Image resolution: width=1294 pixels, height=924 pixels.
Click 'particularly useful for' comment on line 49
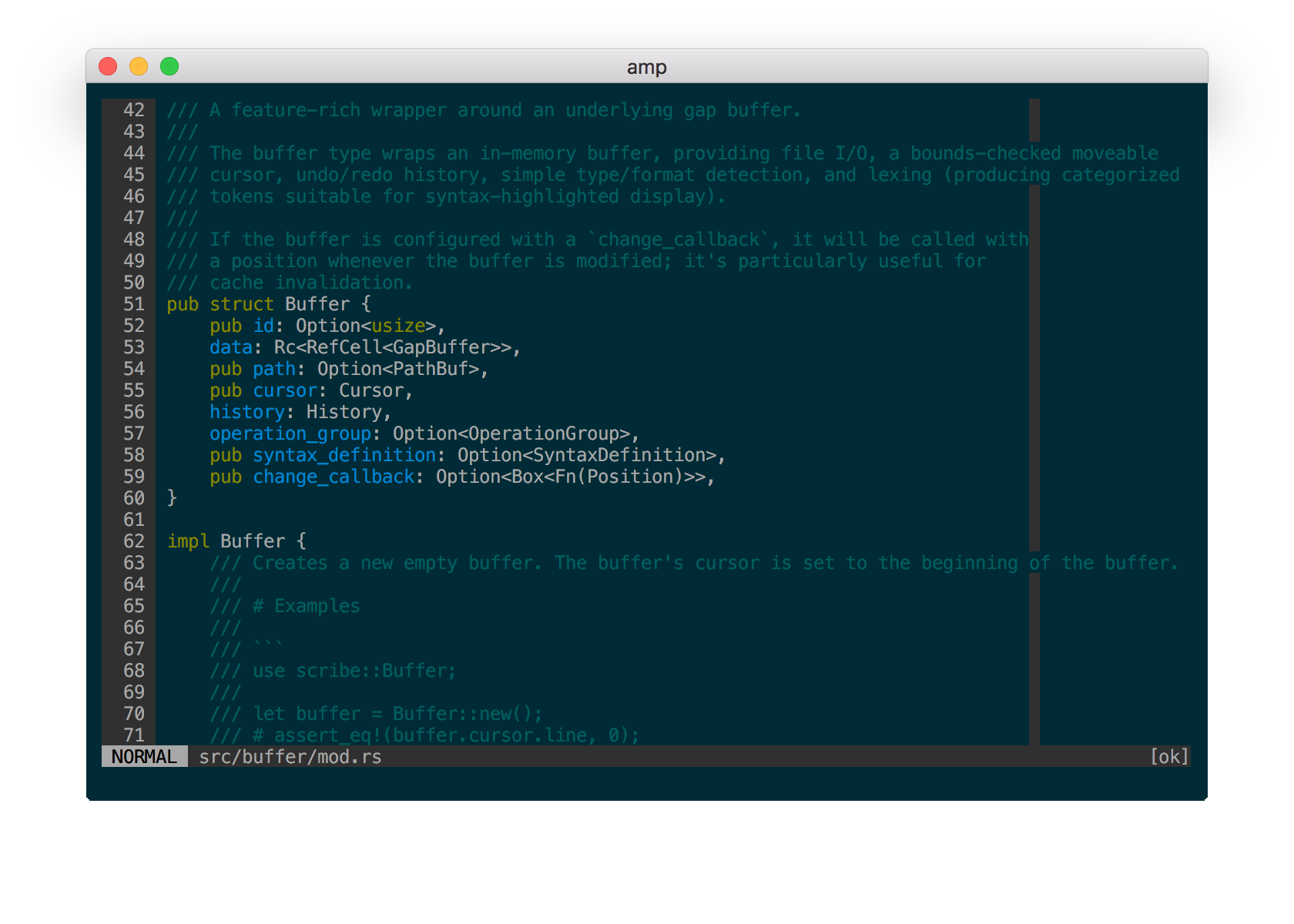pos(862,261)
